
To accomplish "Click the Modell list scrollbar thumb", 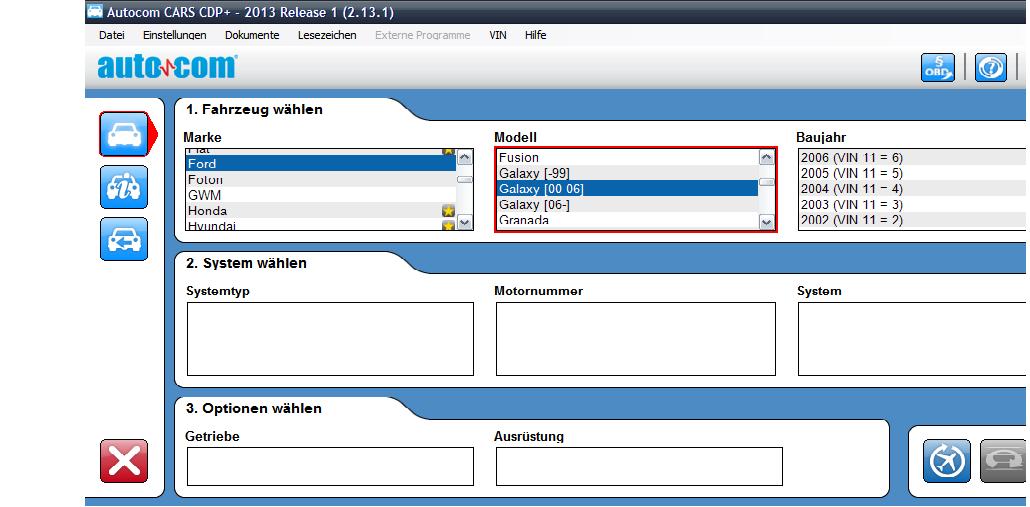I will coord(767,182).
